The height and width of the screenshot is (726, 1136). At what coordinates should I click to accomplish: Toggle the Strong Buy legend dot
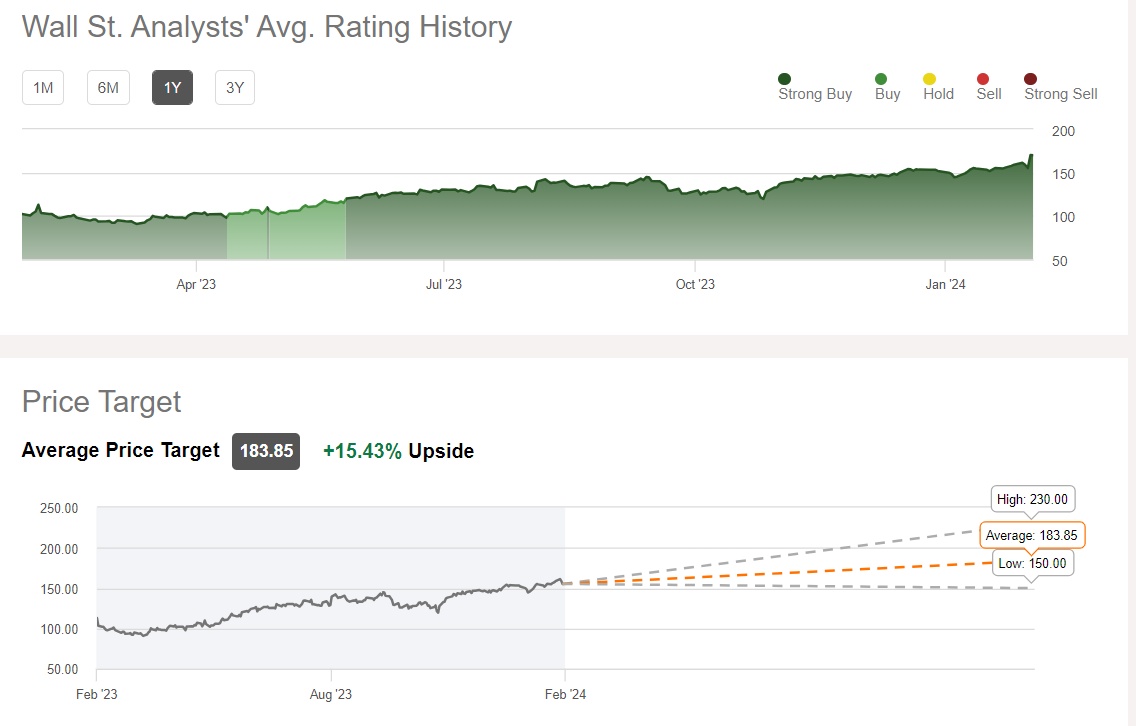point(785,79)
